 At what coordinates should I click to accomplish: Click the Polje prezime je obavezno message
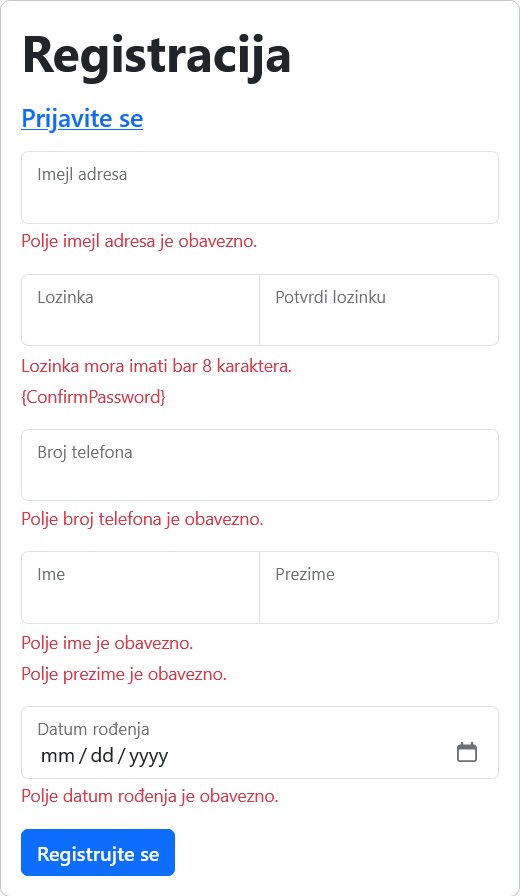[x=124, y=674]
